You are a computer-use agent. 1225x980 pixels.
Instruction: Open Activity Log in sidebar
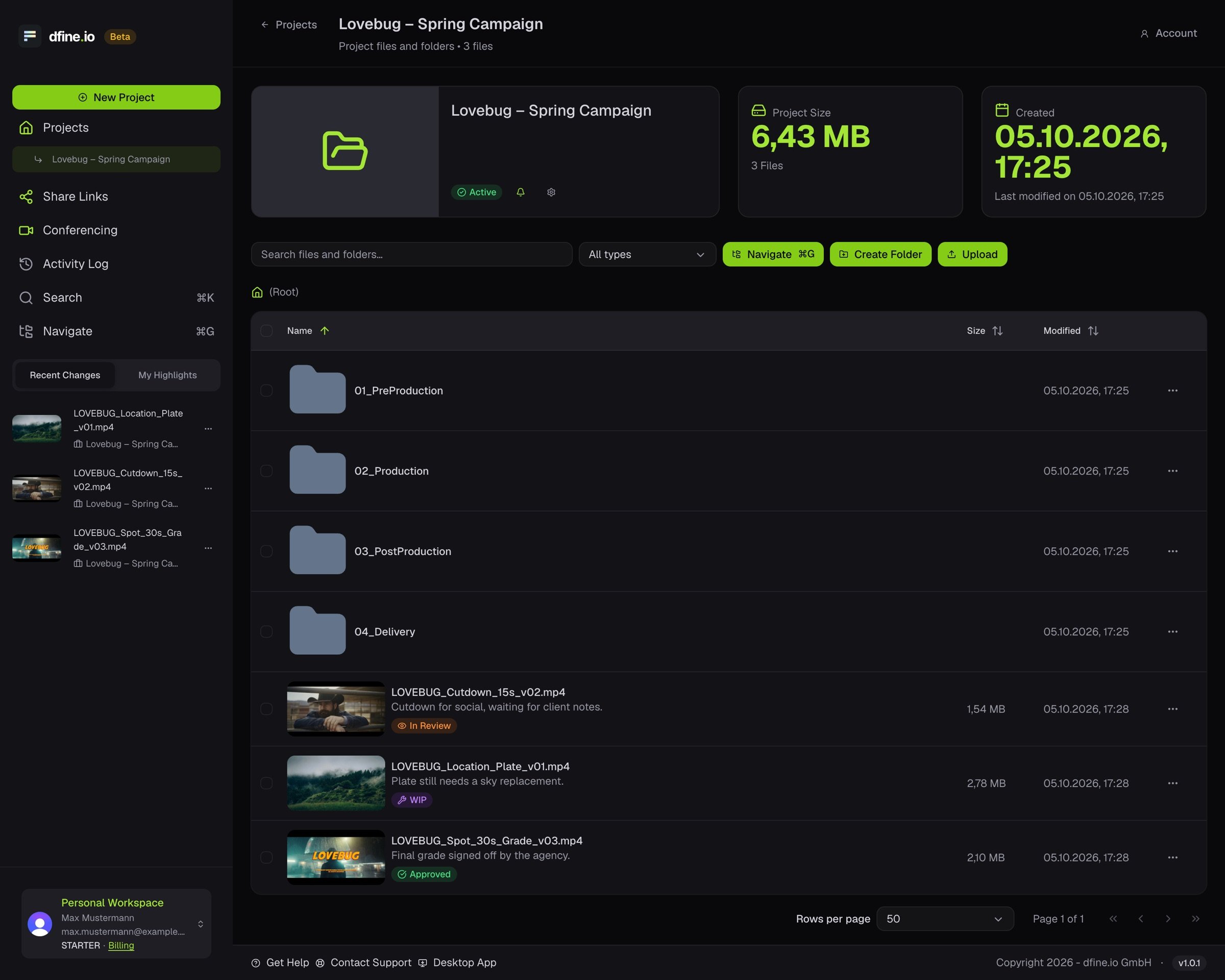116,263
